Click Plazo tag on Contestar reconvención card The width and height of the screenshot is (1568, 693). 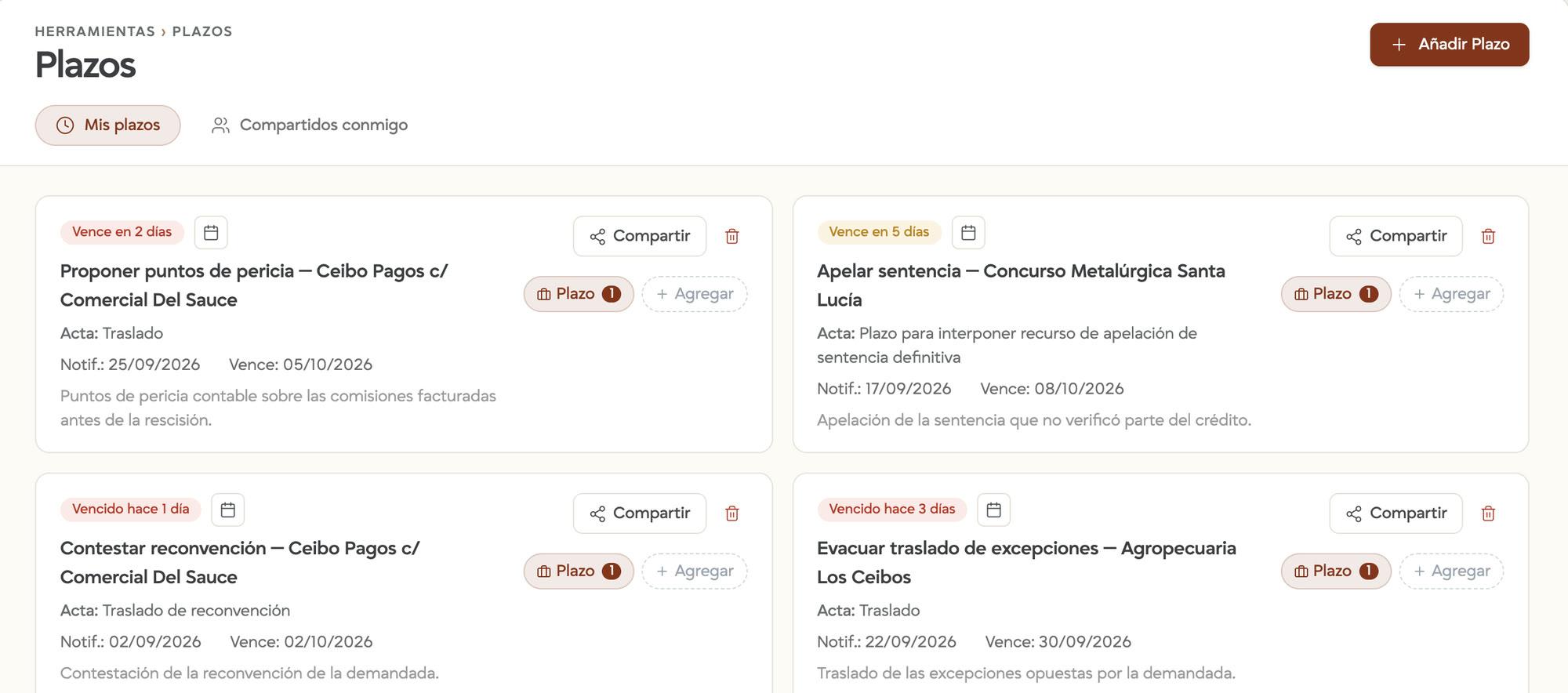click(579, 571)
